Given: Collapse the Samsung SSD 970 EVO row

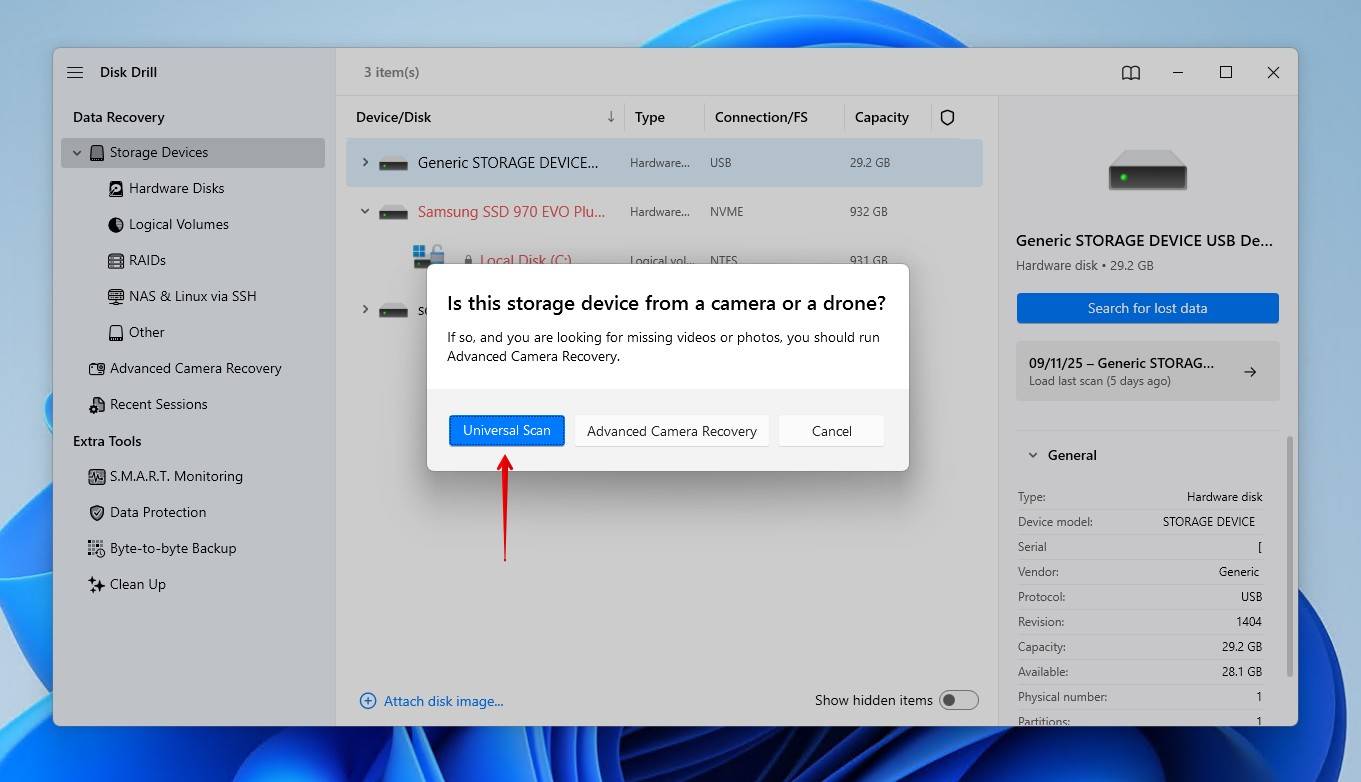Looking at the screenshot, I should pyautogui.click(x=365, y=211).
